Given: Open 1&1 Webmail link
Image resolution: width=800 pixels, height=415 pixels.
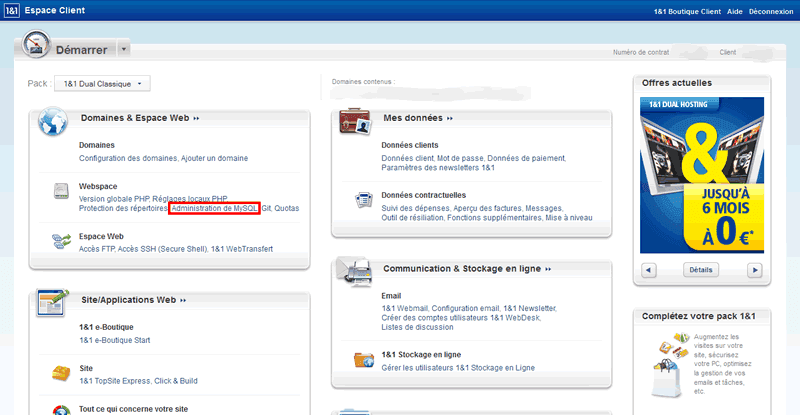Looking at the screenshot, I should pos(404,308).
